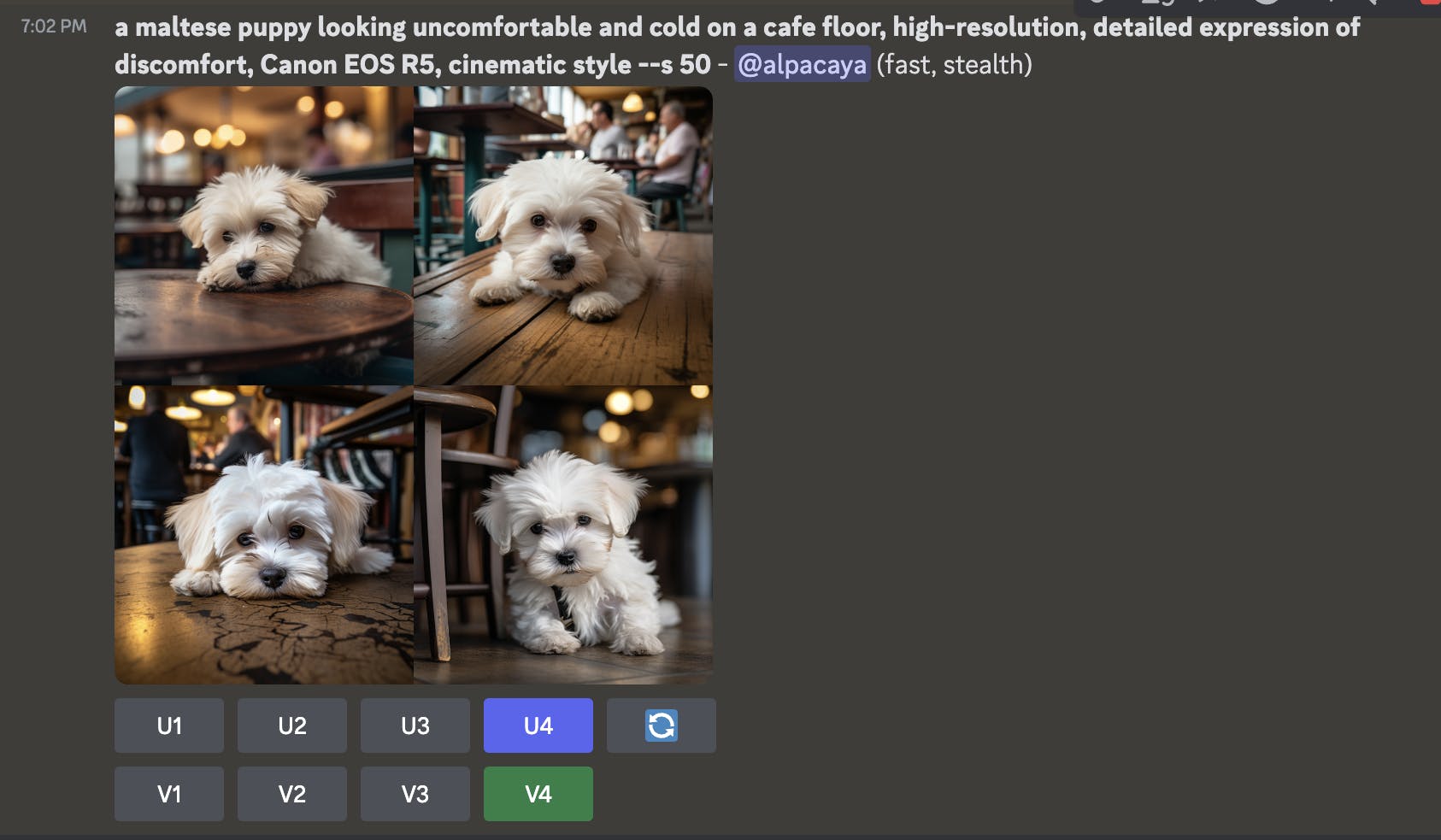Click the '(fast, stealth)' mode label

(x=955, y=64)
